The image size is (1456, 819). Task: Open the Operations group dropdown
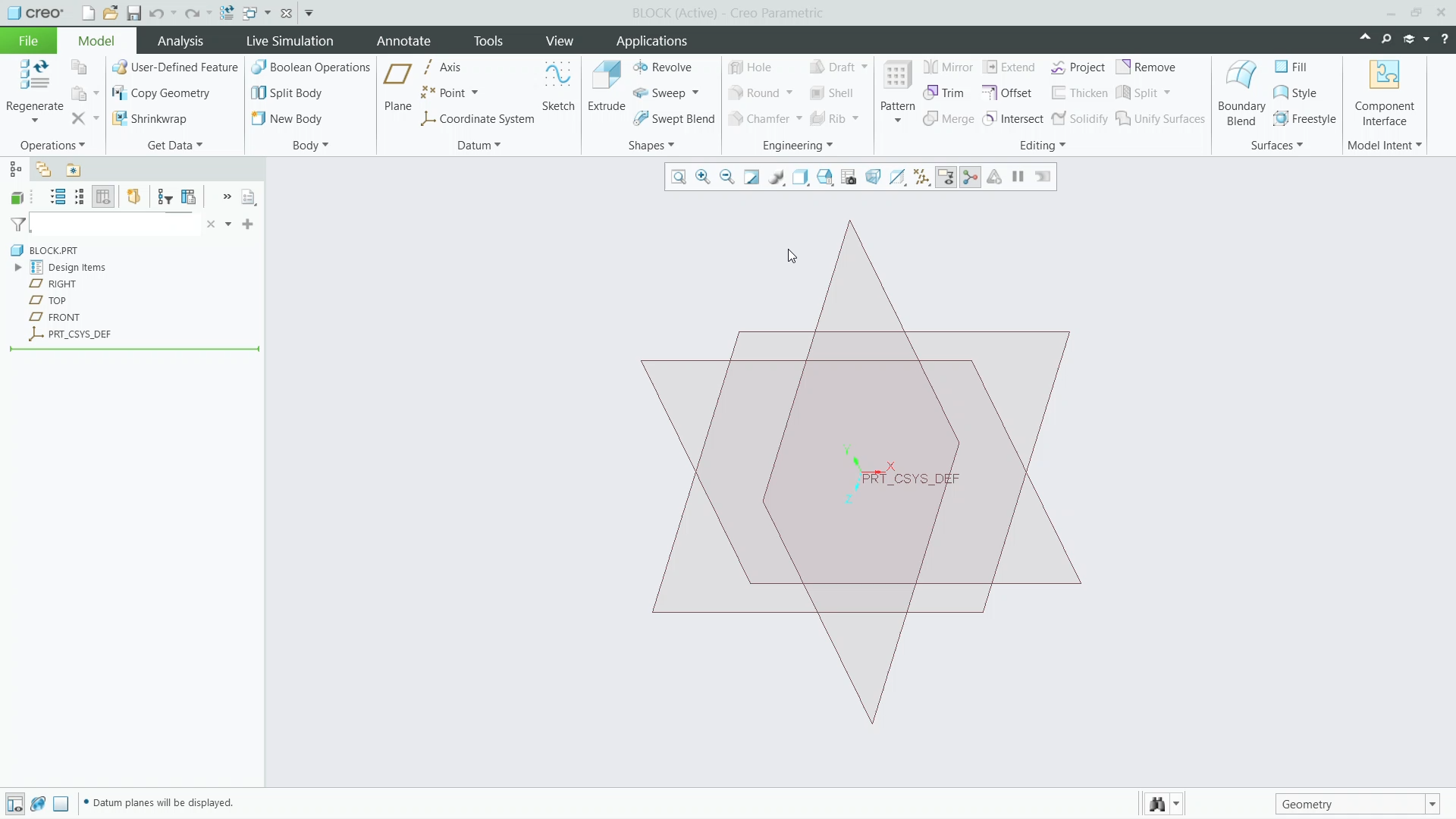click(x=52, y=146)
